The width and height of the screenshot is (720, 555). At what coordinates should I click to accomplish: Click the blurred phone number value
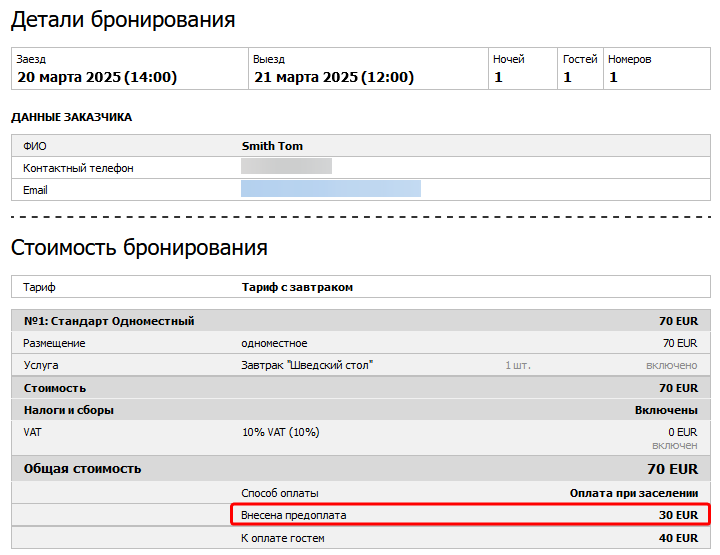point(287,166)
